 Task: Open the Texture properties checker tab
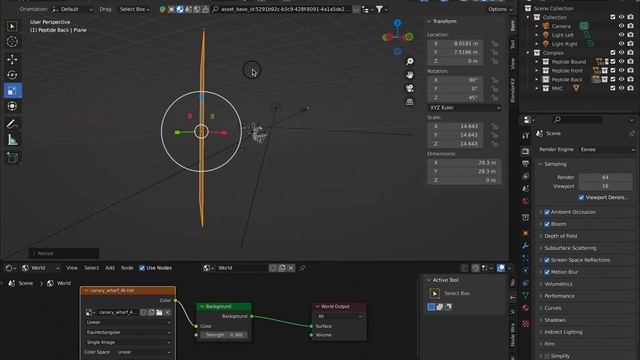(525, 324)
